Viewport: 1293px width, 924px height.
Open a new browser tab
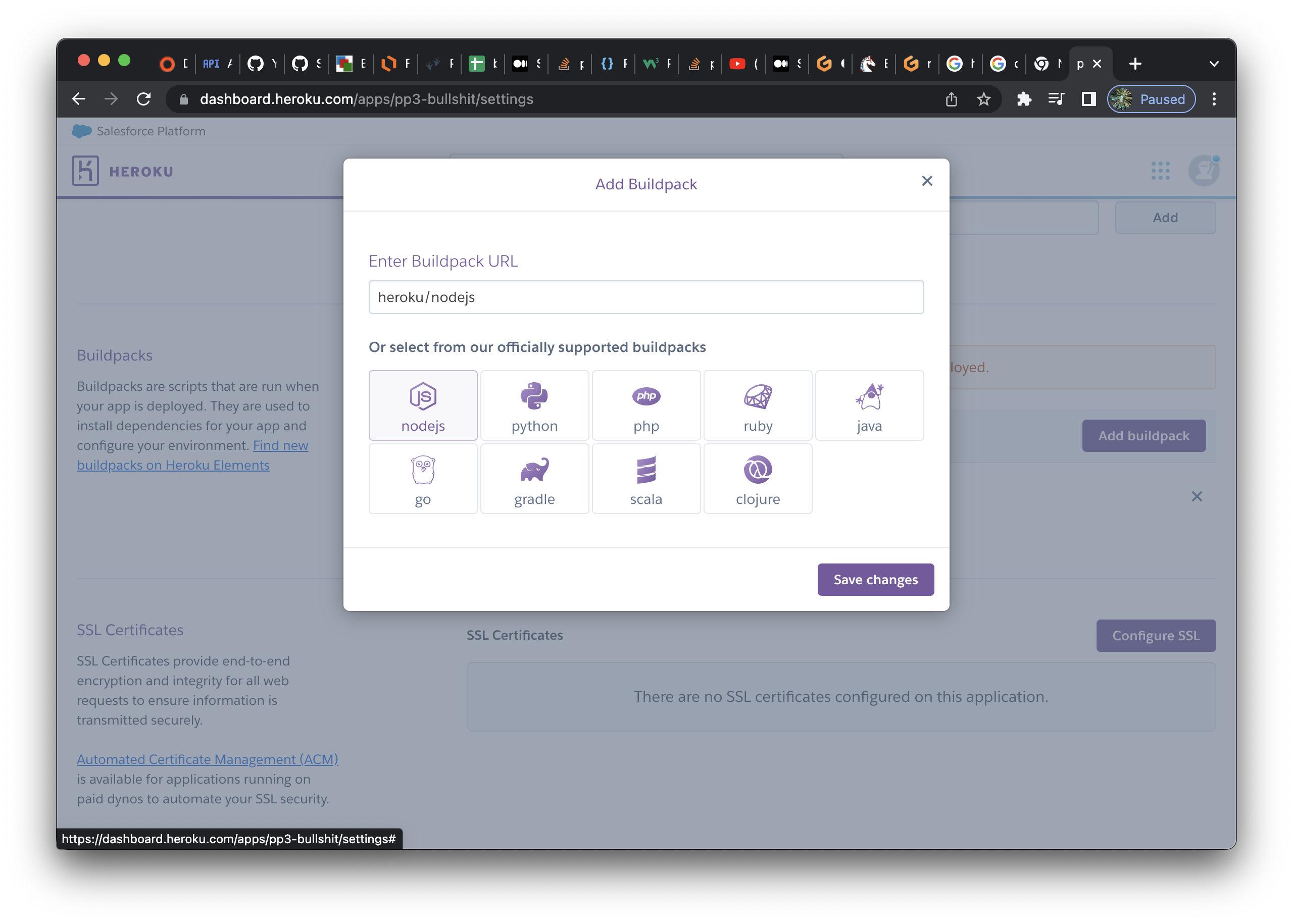point(1135,64)
